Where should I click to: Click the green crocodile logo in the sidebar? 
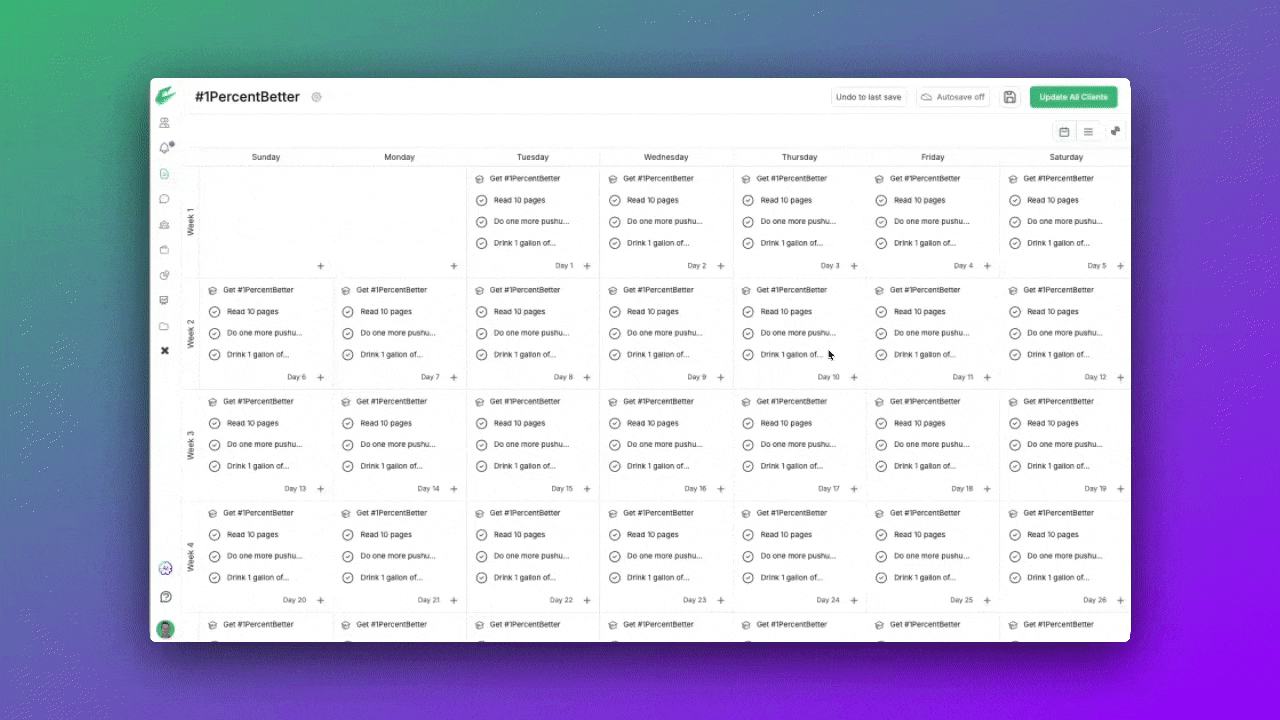coord(165,96)
